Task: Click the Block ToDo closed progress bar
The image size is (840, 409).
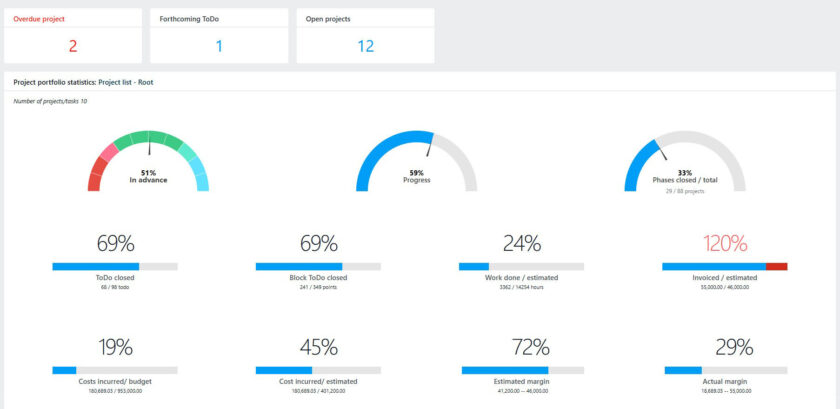Action: point(318,266)
